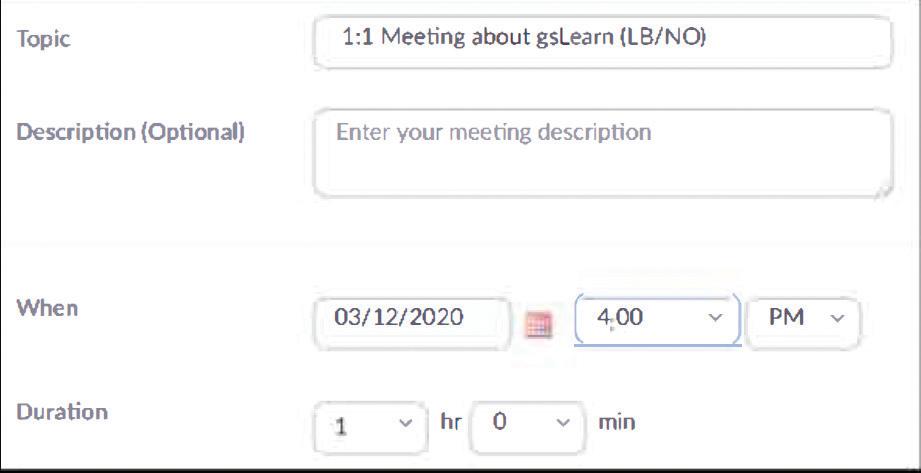Focus the meeting description text area

click(603, 153)
